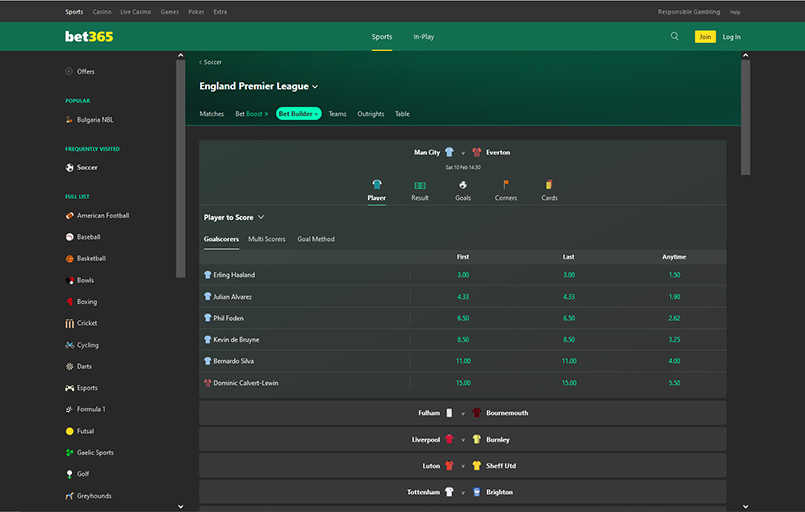Open the Bet Boost tab
Screen dimensions: 805x512
pyautogui.click(x=252, y=114)
